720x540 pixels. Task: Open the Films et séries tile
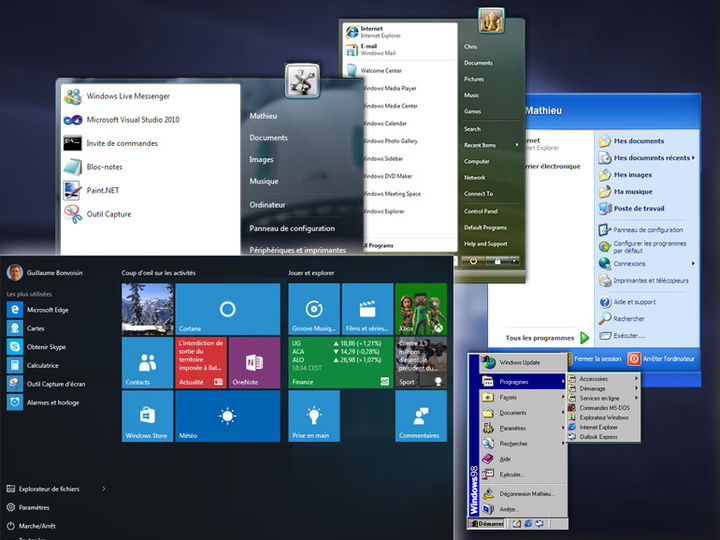(367, 309)
